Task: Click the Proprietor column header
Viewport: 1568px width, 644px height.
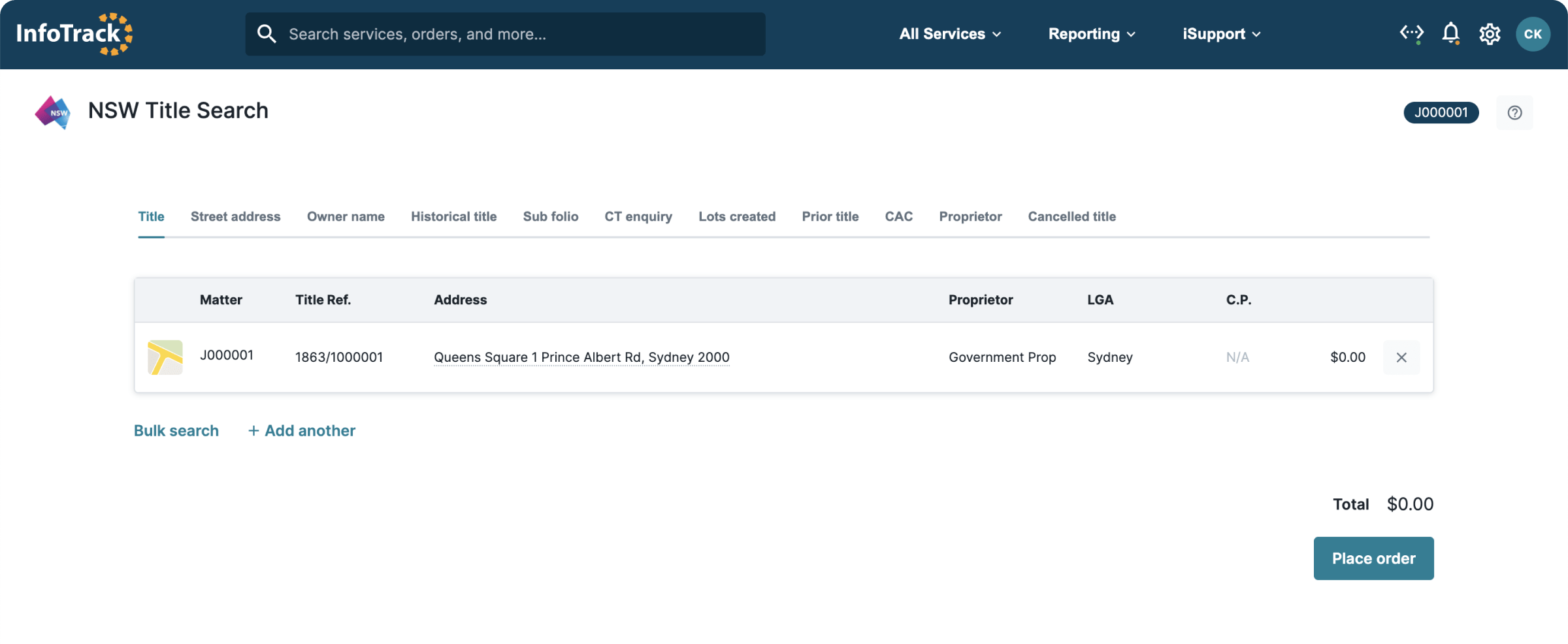Action: click(x=981, y=300)
